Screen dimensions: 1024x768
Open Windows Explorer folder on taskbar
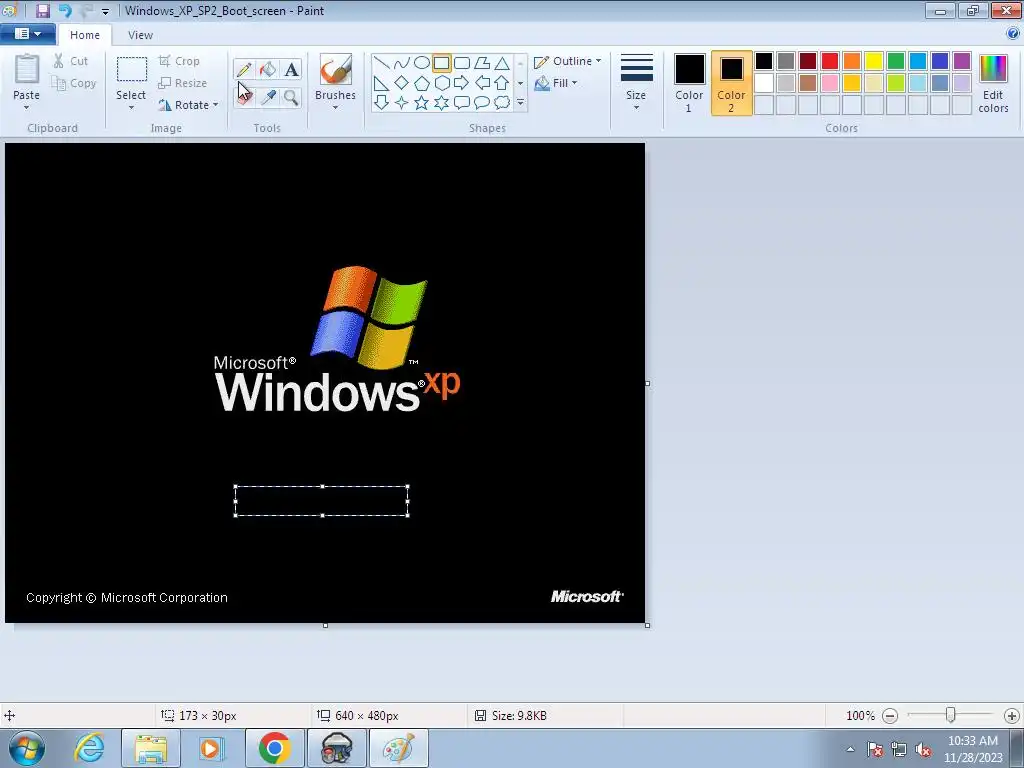pyautogui.click(x=151, y=748)
